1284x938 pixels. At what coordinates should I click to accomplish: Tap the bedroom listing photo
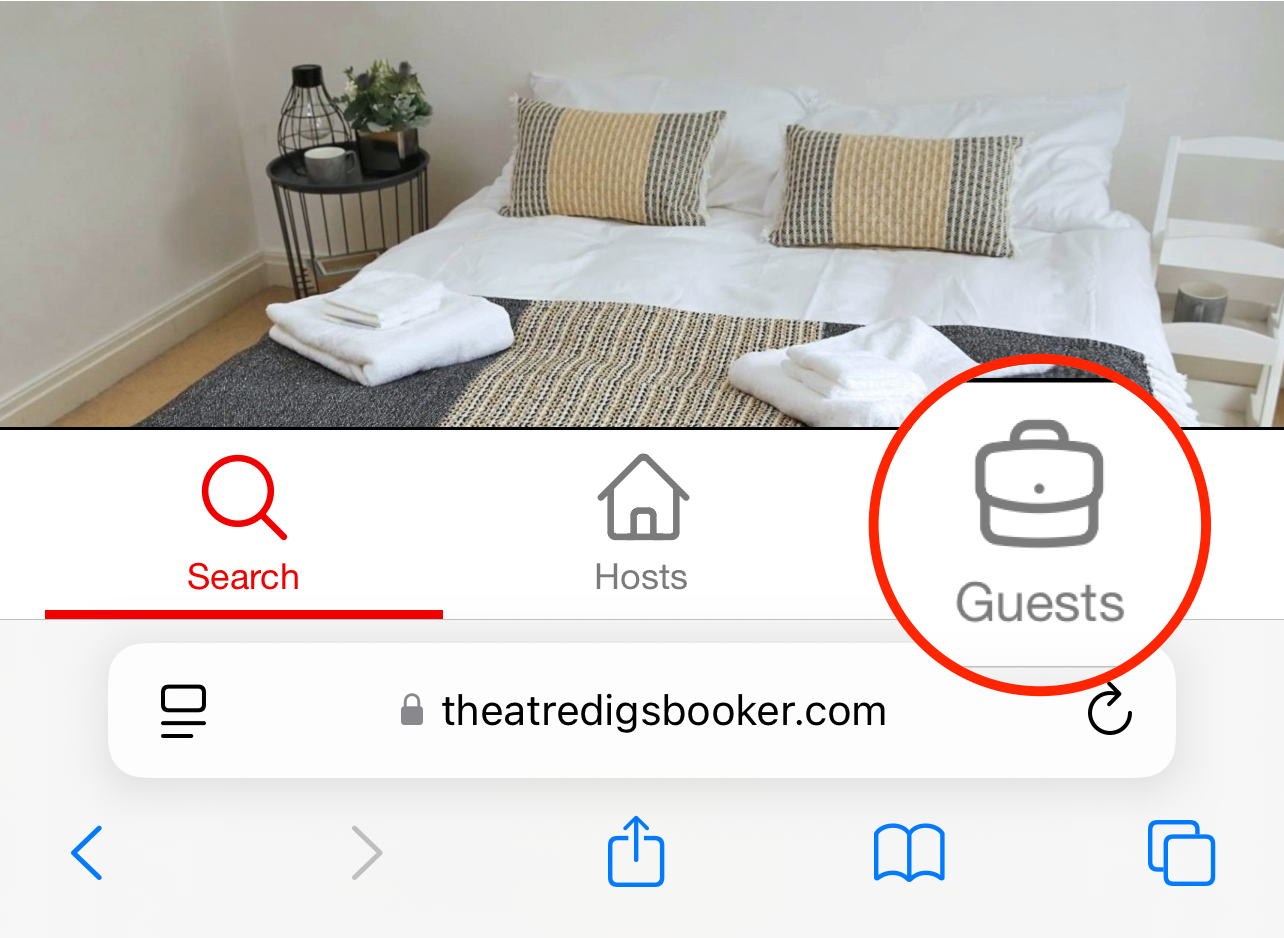tap(642, 213)
